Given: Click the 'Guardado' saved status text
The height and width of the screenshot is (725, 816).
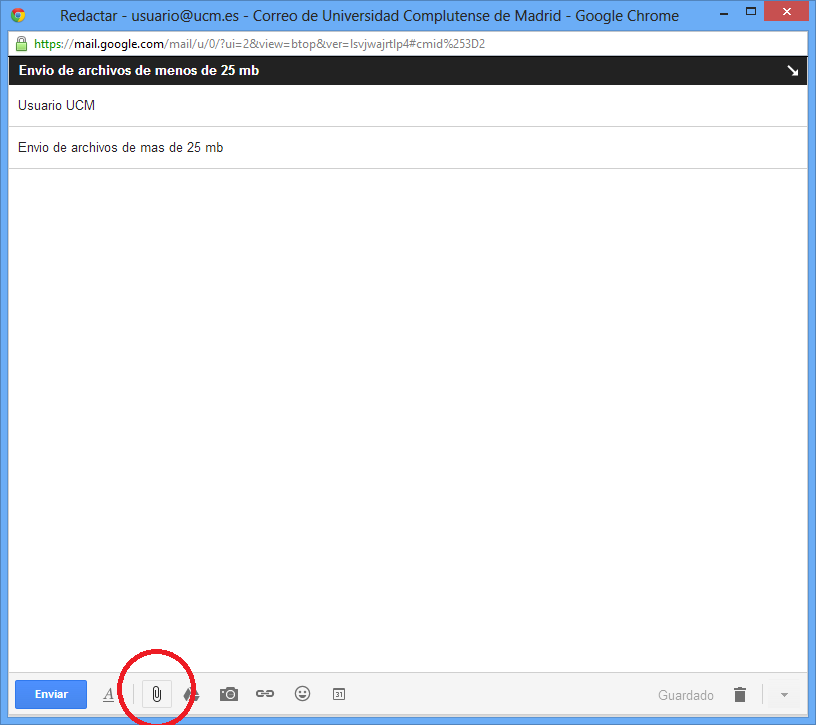Looking at the screenshot, I should (x=685, y=695).
